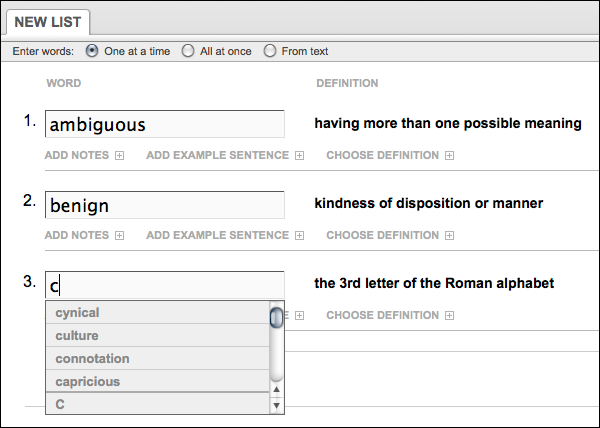Click the 'benign' word text box
Screen dimensions: 600x428
[x=164, y=204]
